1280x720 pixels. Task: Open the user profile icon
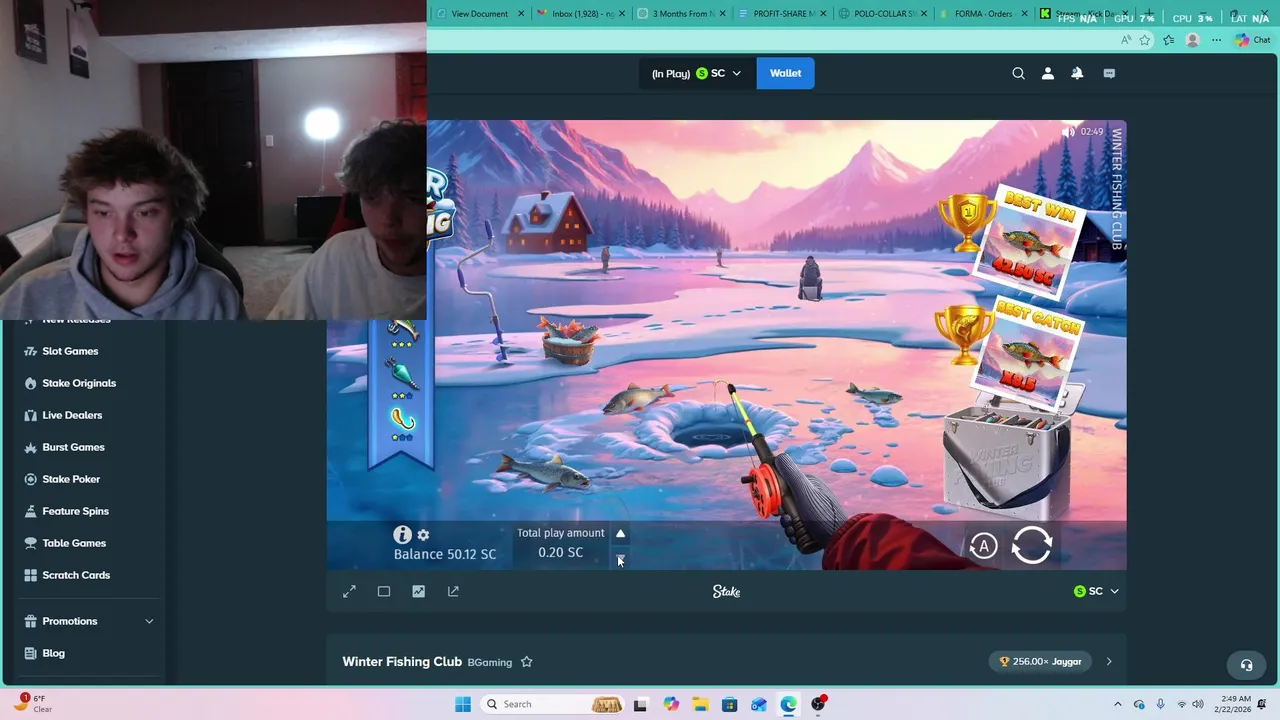click(1047, 73)
